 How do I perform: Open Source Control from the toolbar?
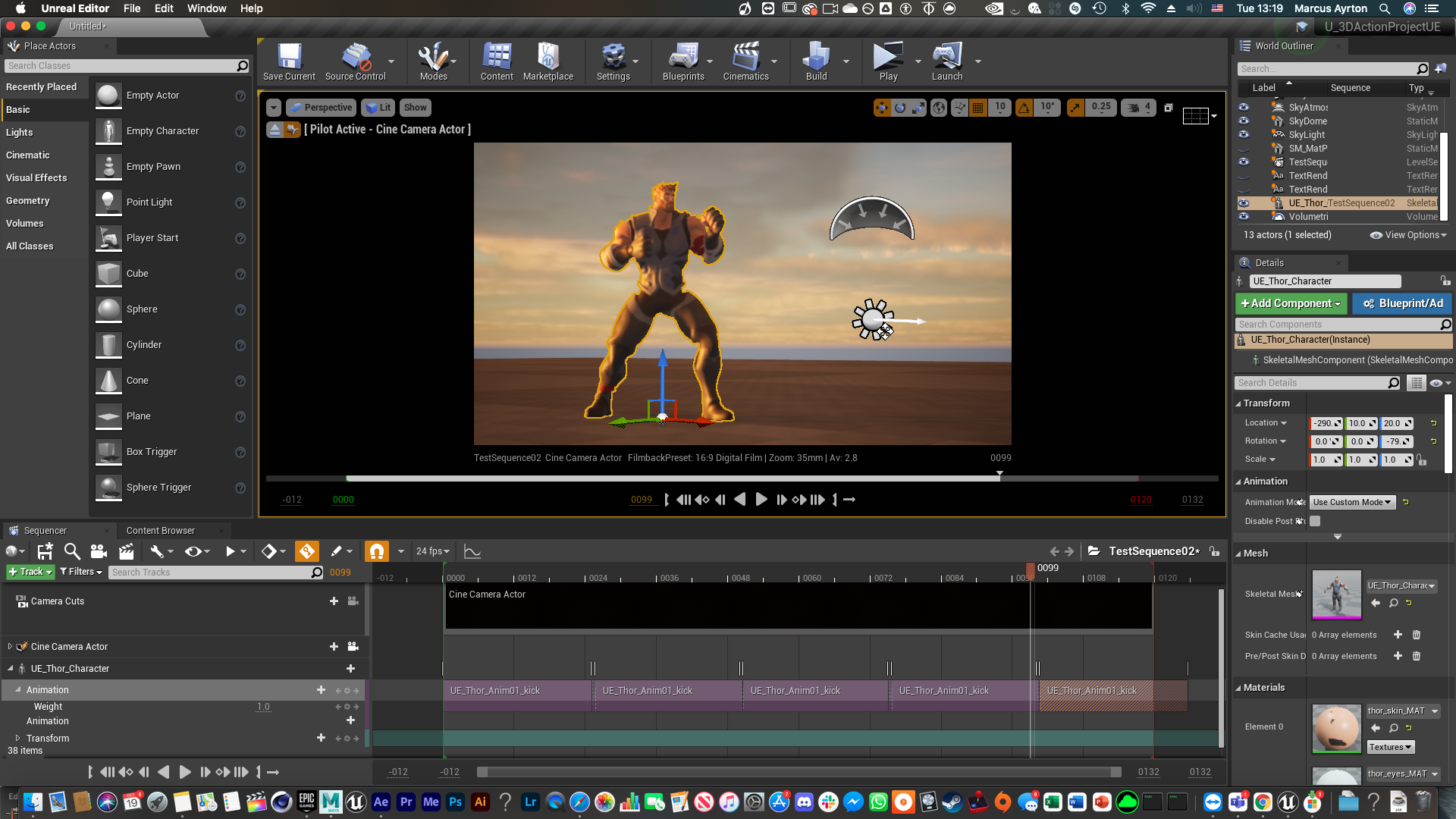tap(355, 62)
